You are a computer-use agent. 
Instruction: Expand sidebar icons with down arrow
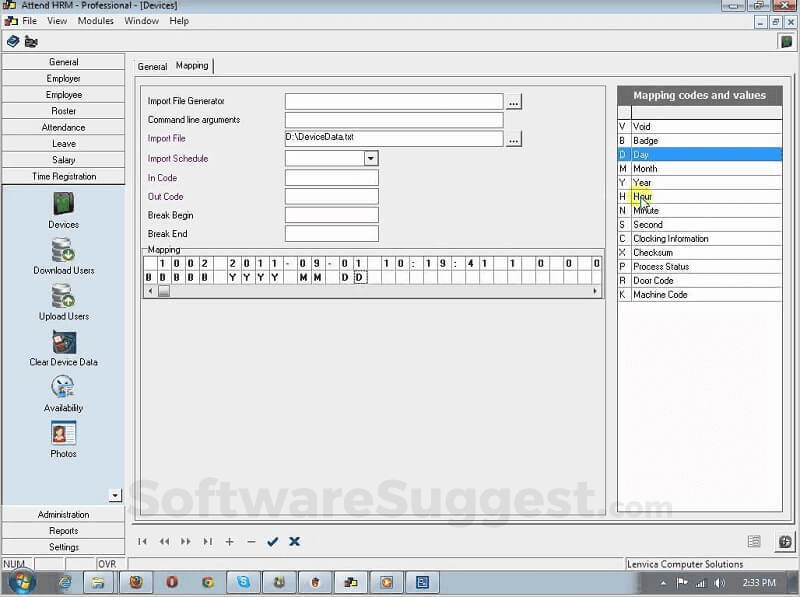115,495
